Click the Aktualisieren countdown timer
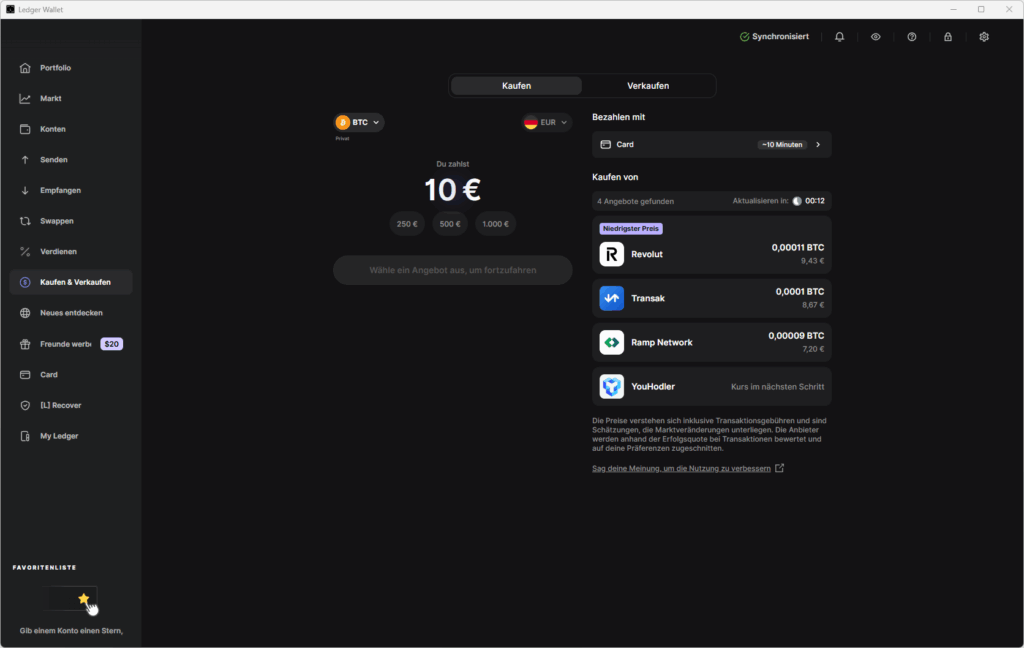The height and width of the screenshot is (648, 1024). [x=809, y=201]
